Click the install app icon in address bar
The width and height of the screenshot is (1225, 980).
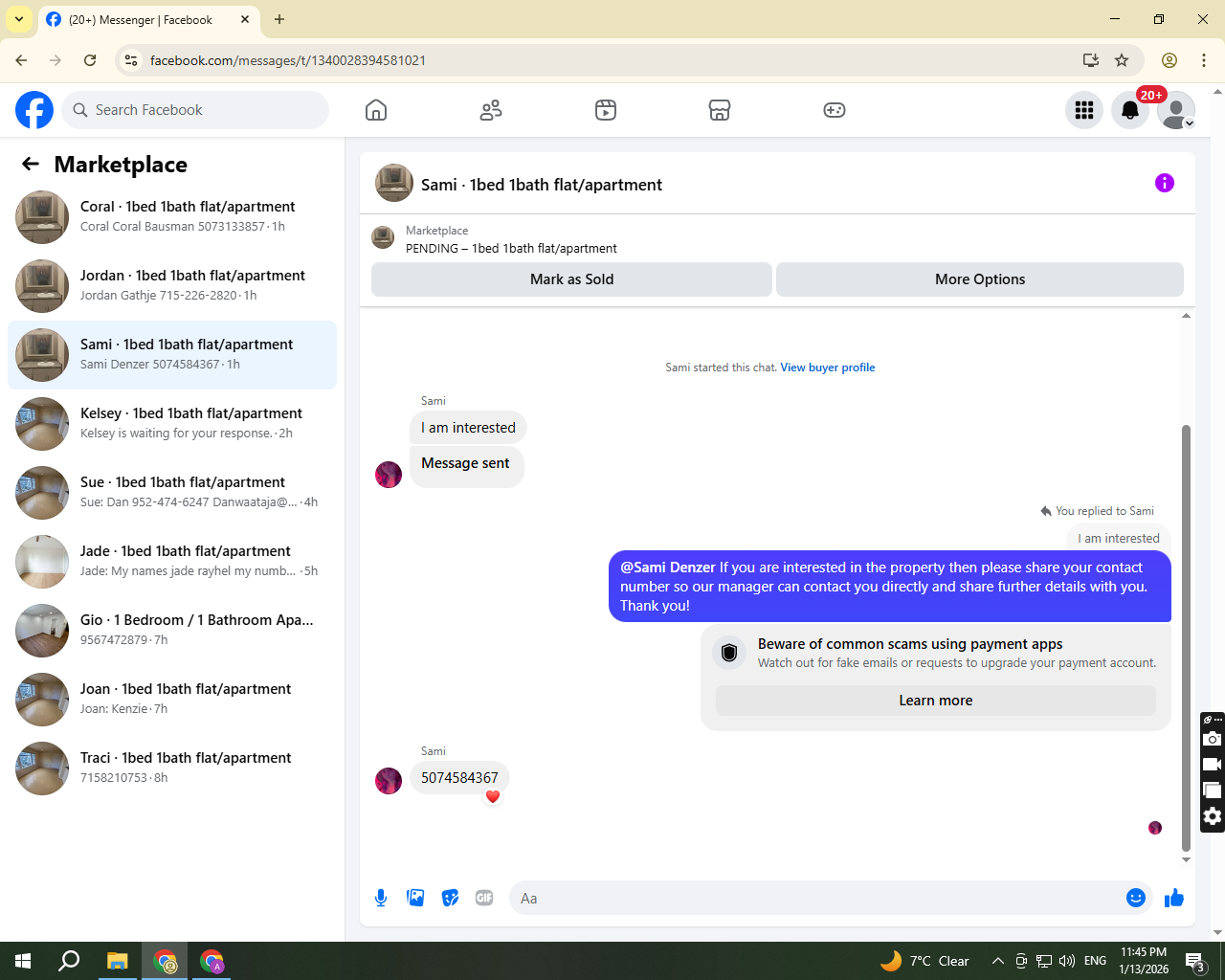point(1091,60)
